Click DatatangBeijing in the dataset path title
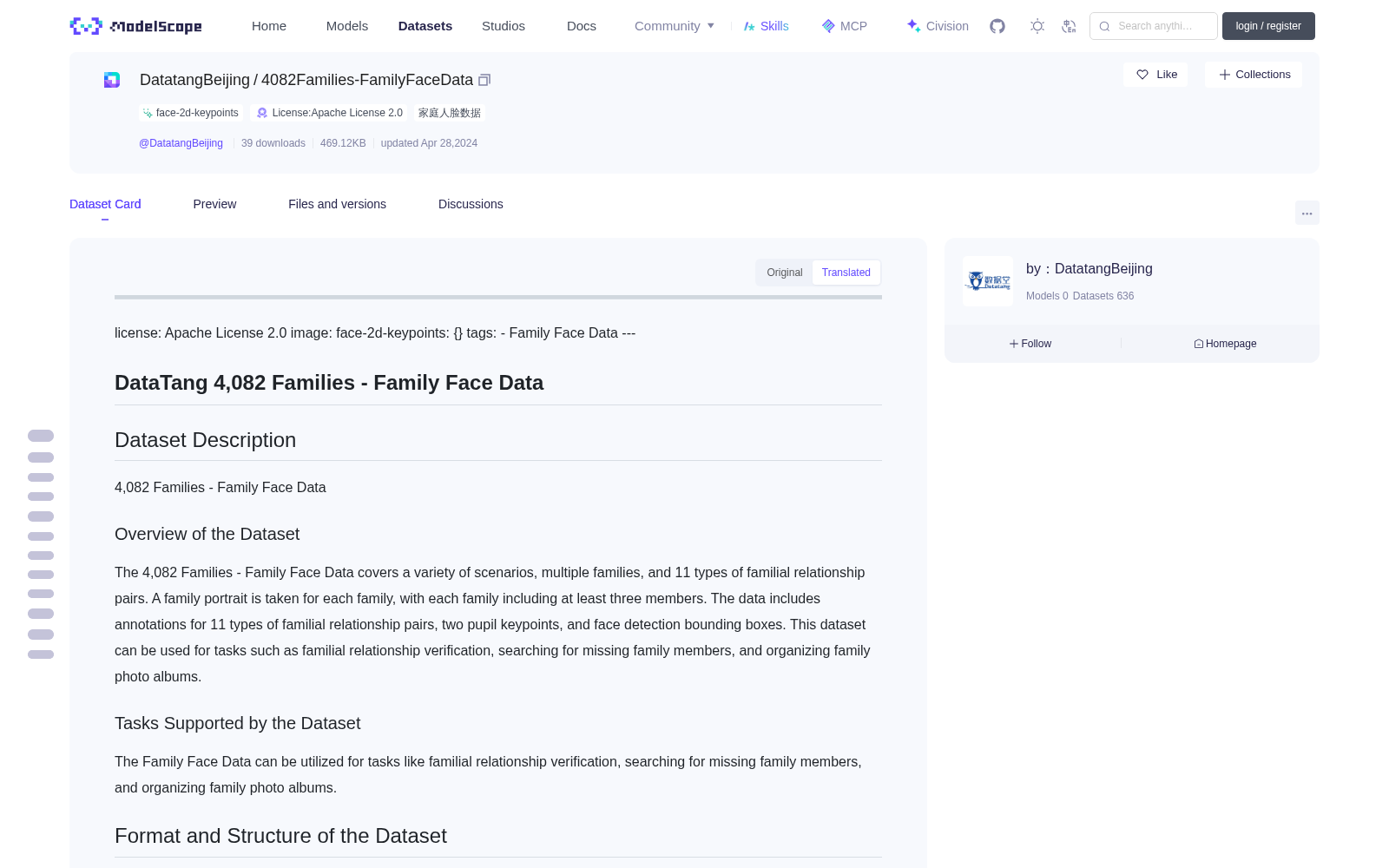The height and width of the screenshot is (868, 1389). tap(194, 80)
